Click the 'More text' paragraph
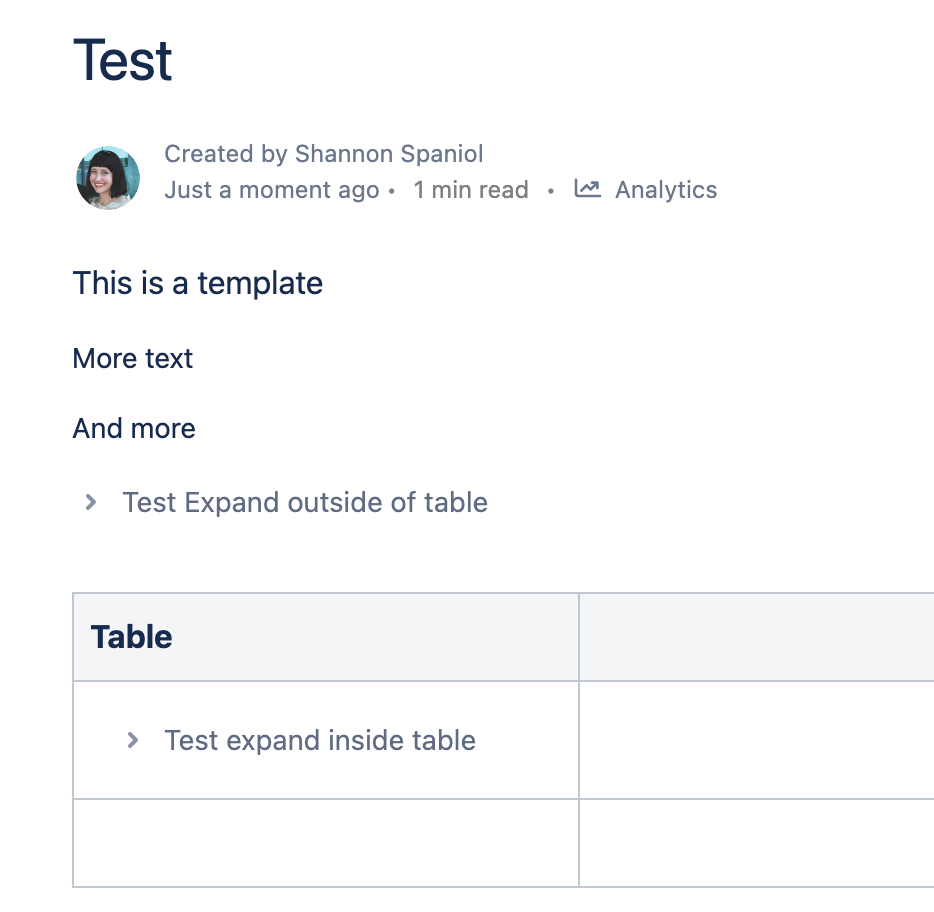Viewport: 934px width, 912px height. click(132, 359)
